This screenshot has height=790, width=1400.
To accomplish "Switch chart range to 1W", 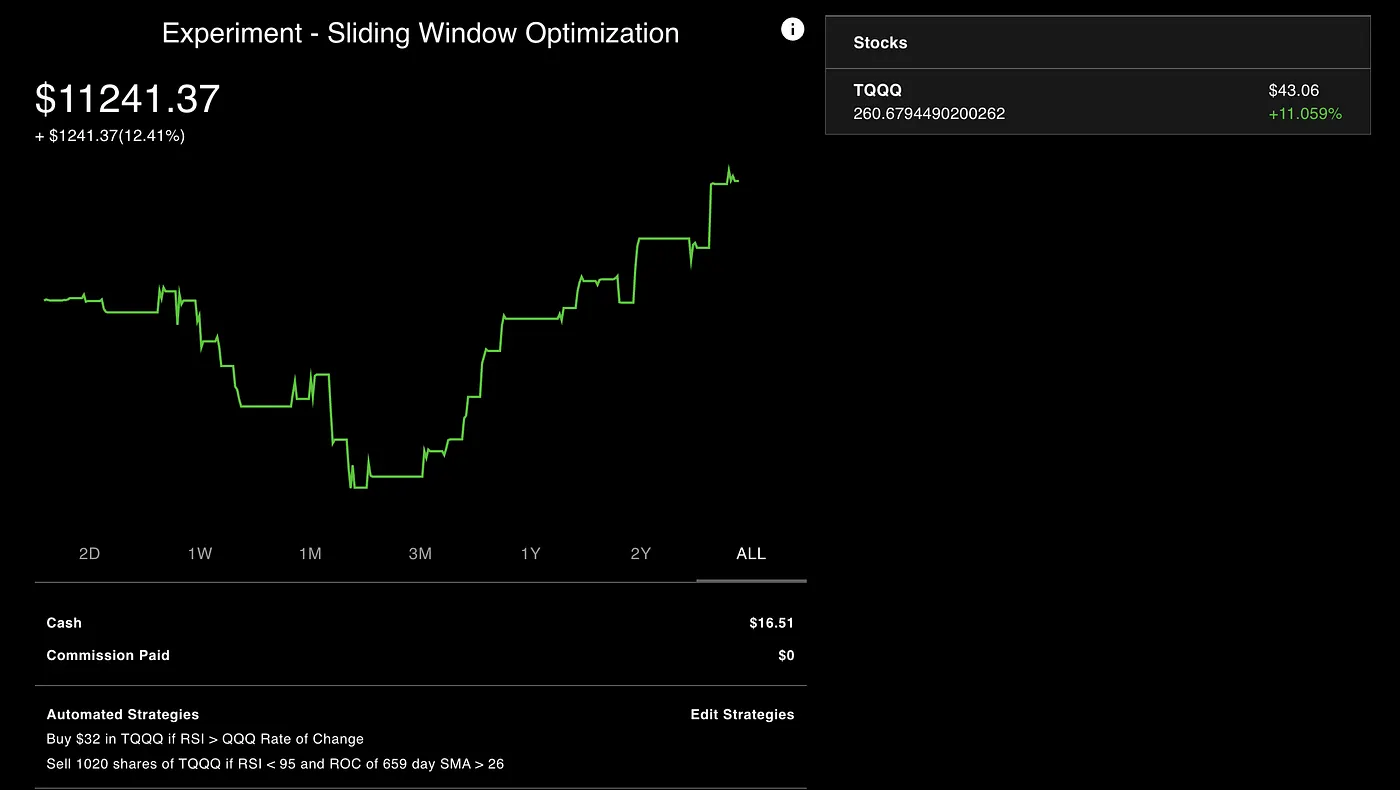I will 200,554.
